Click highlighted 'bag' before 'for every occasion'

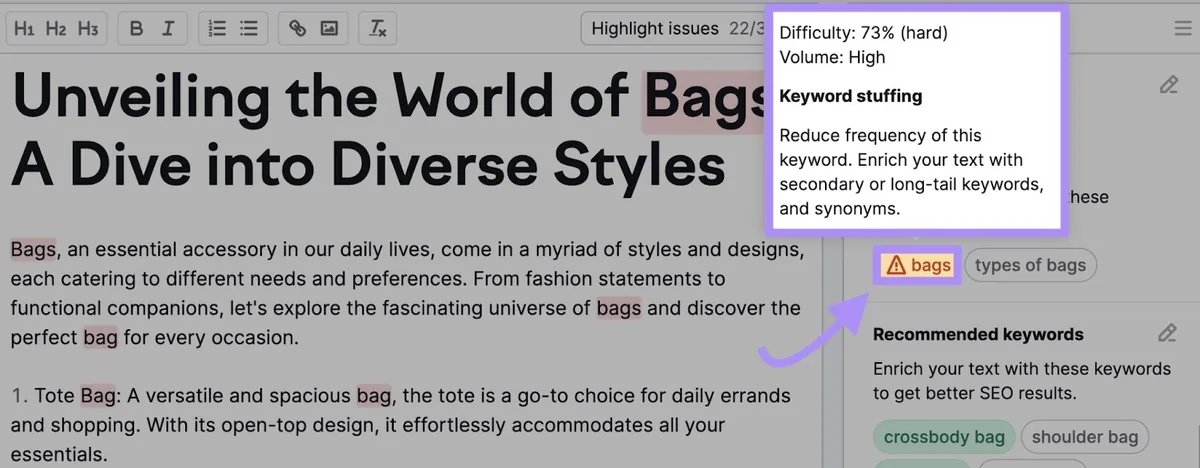point(100,338)
